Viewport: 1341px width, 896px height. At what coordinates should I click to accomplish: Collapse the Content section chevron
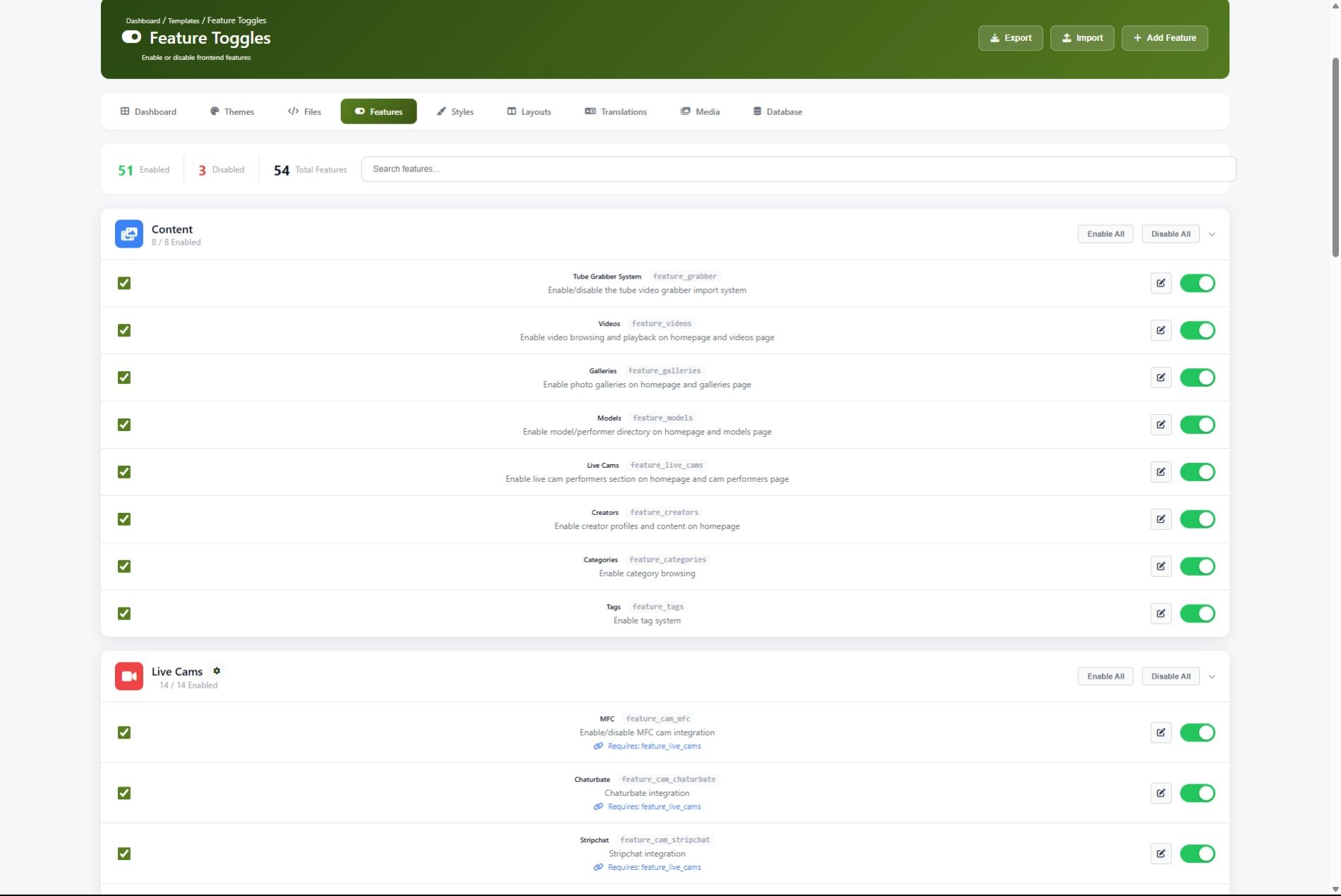click(x=1212, y=234)
